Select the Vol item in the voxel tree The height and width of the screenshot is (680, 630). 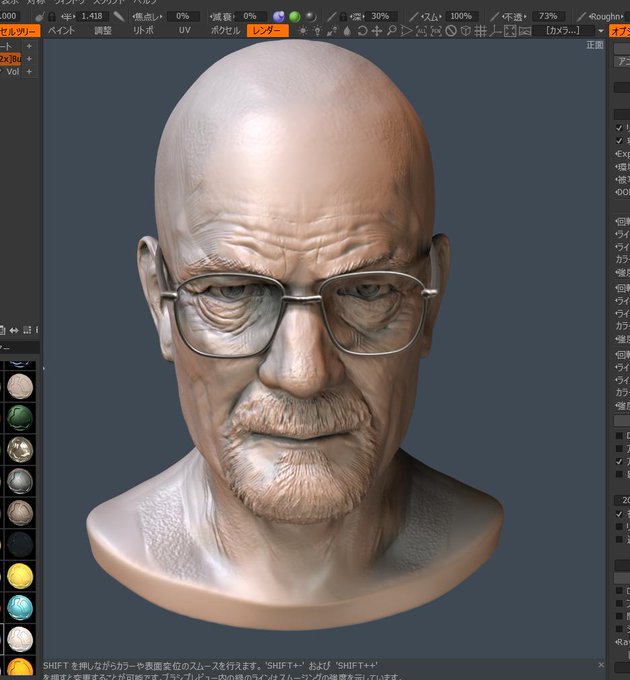click(13, 72)
